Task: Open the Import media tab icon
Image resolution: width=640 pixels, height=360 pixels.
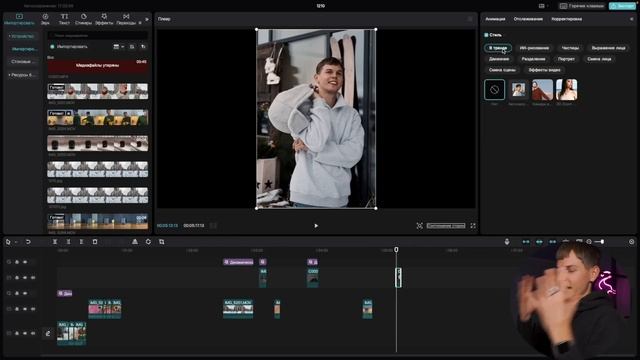Action: pos(19,16)
